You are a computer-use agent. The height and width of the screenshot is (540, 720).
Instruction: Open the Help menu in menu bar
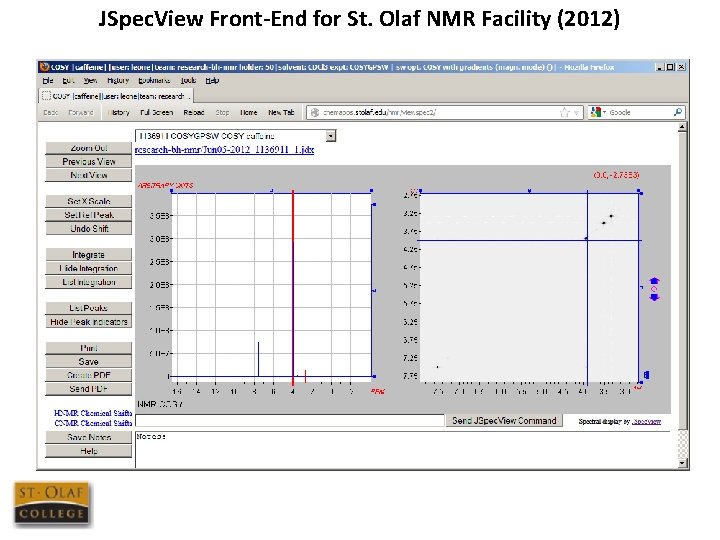click(x=212, y=80)
